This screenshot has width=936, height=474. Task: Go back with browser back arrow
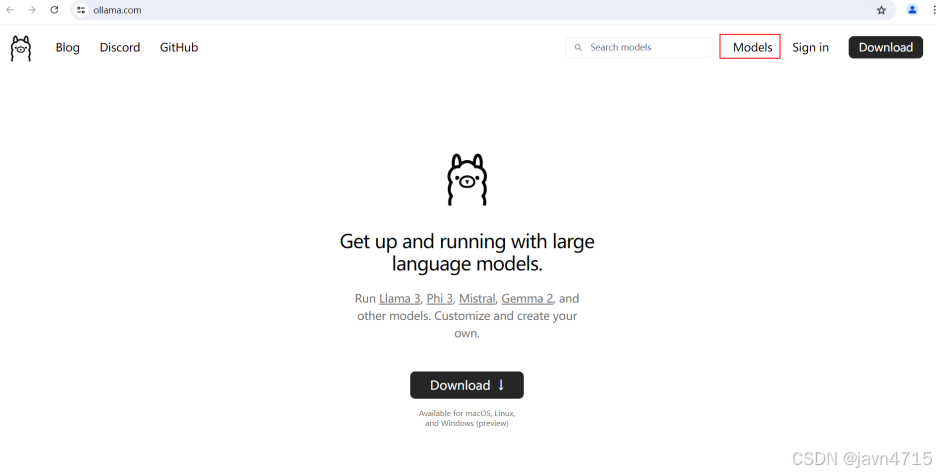tap(10, 10)
